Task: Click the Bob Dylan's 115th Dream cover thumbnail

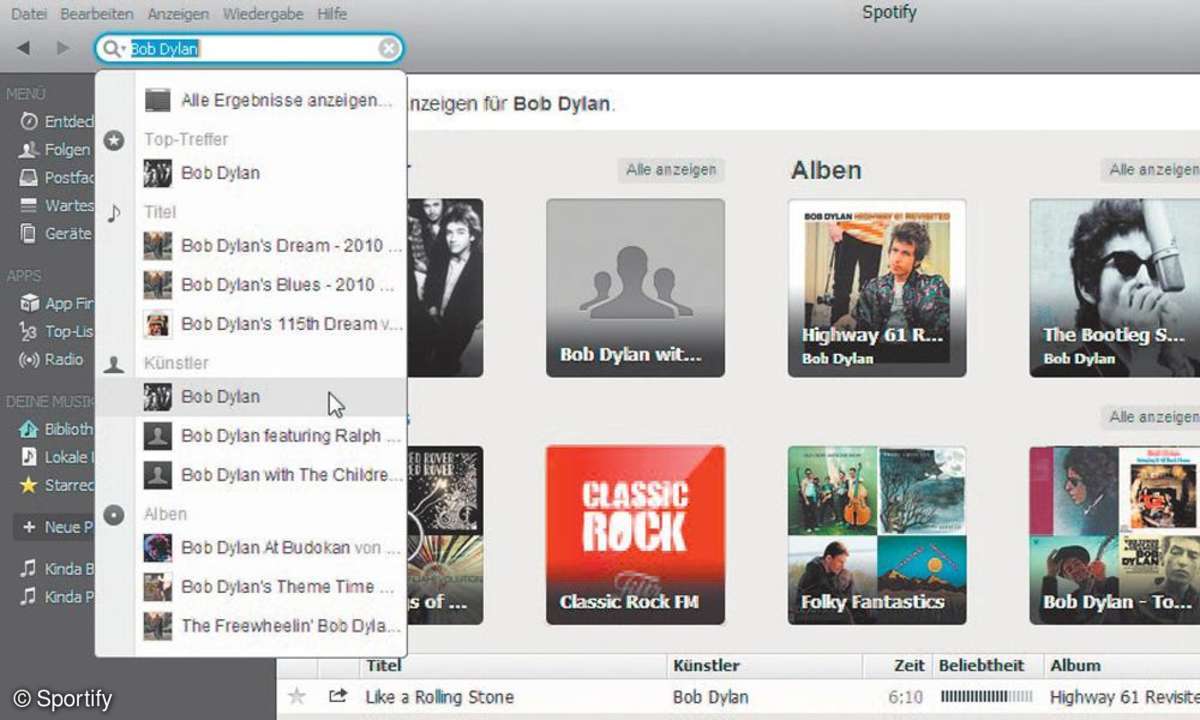Action: coord(158,324)
